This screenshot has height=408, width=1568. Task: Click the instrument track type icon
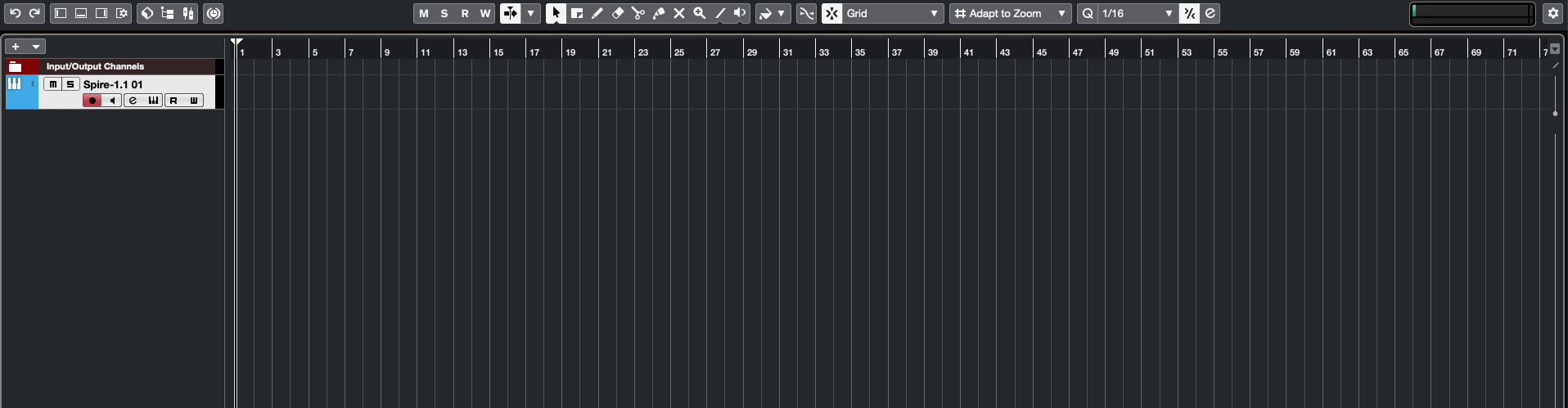pos(15,83)
